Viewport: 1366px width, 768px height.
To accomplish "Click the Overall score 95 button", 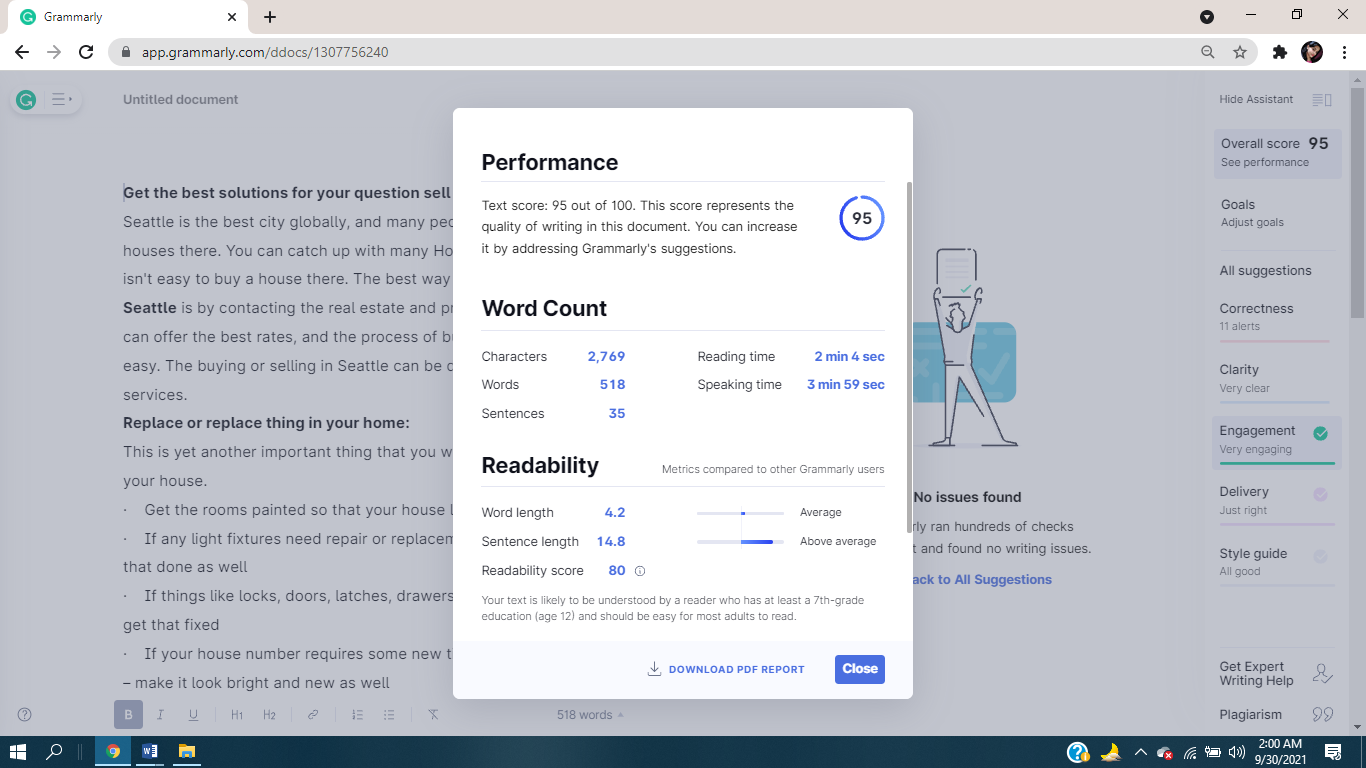I will click(1277, 153).
